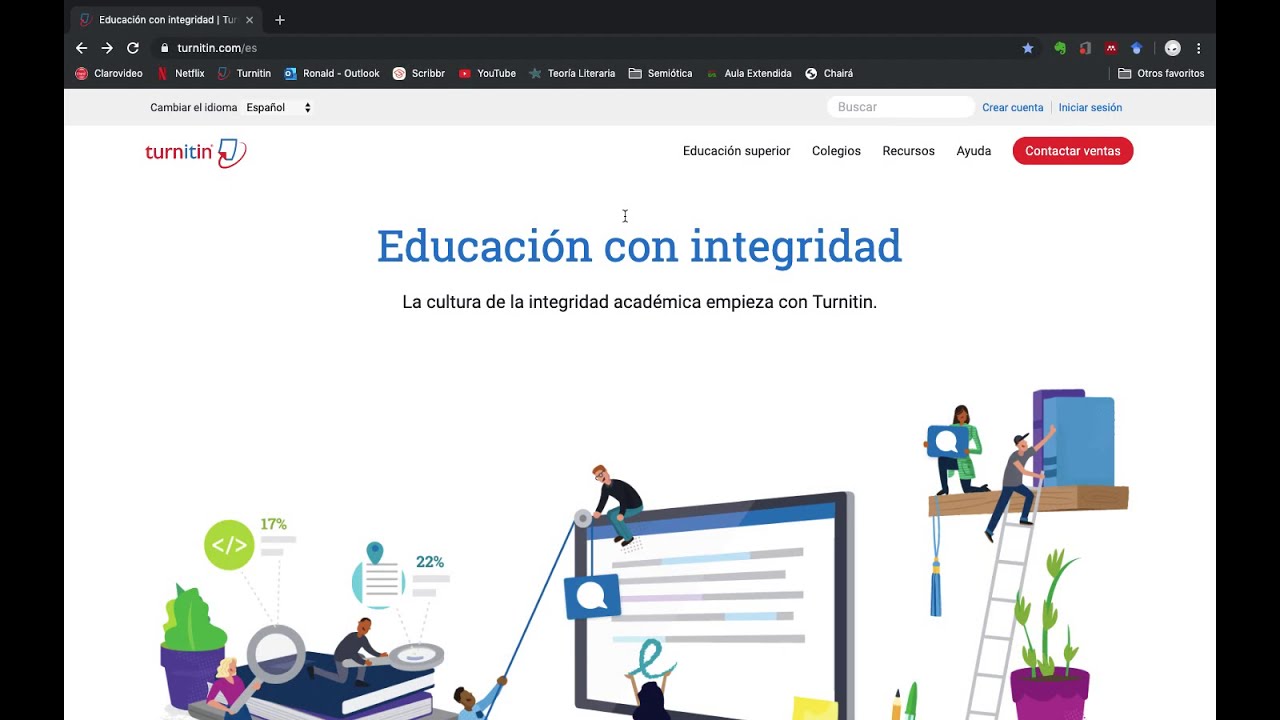Open a new tab with plus icon
This screenshot has height=720, width=1280.
(279, 20)
